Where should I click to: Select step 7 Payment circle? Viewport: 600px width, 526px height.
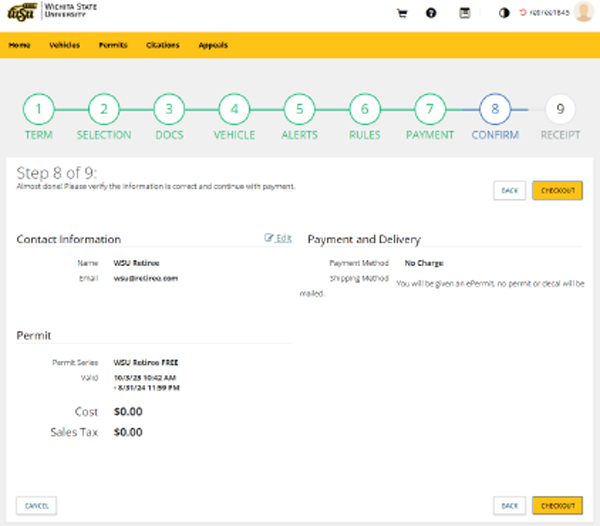(x=429, y=109)
